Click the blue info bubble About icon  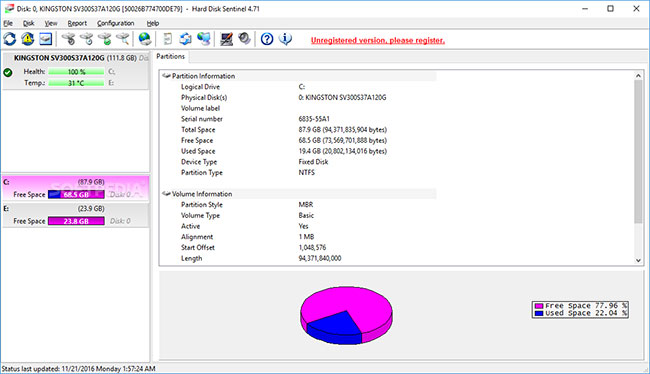(x=285, y=39)
